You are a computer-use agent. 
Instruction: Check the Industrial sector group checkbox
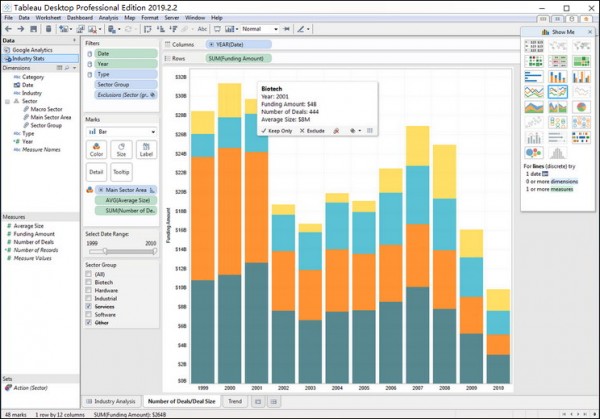coord(89,298)
